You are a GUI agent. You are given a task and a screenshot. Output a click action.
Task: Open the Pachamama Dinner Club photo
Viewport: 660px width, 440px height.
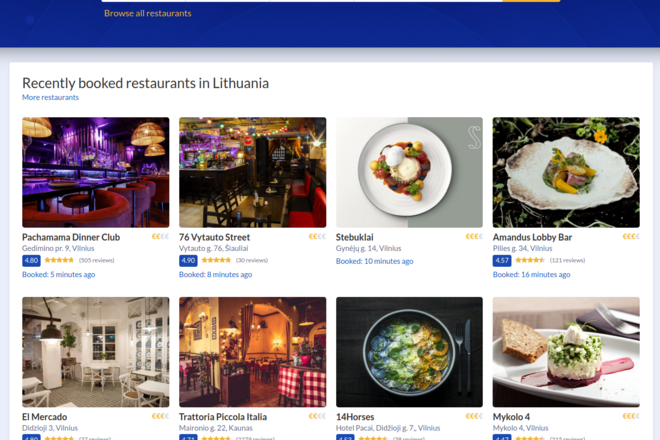pyautogui.click(x=96, y=172)
